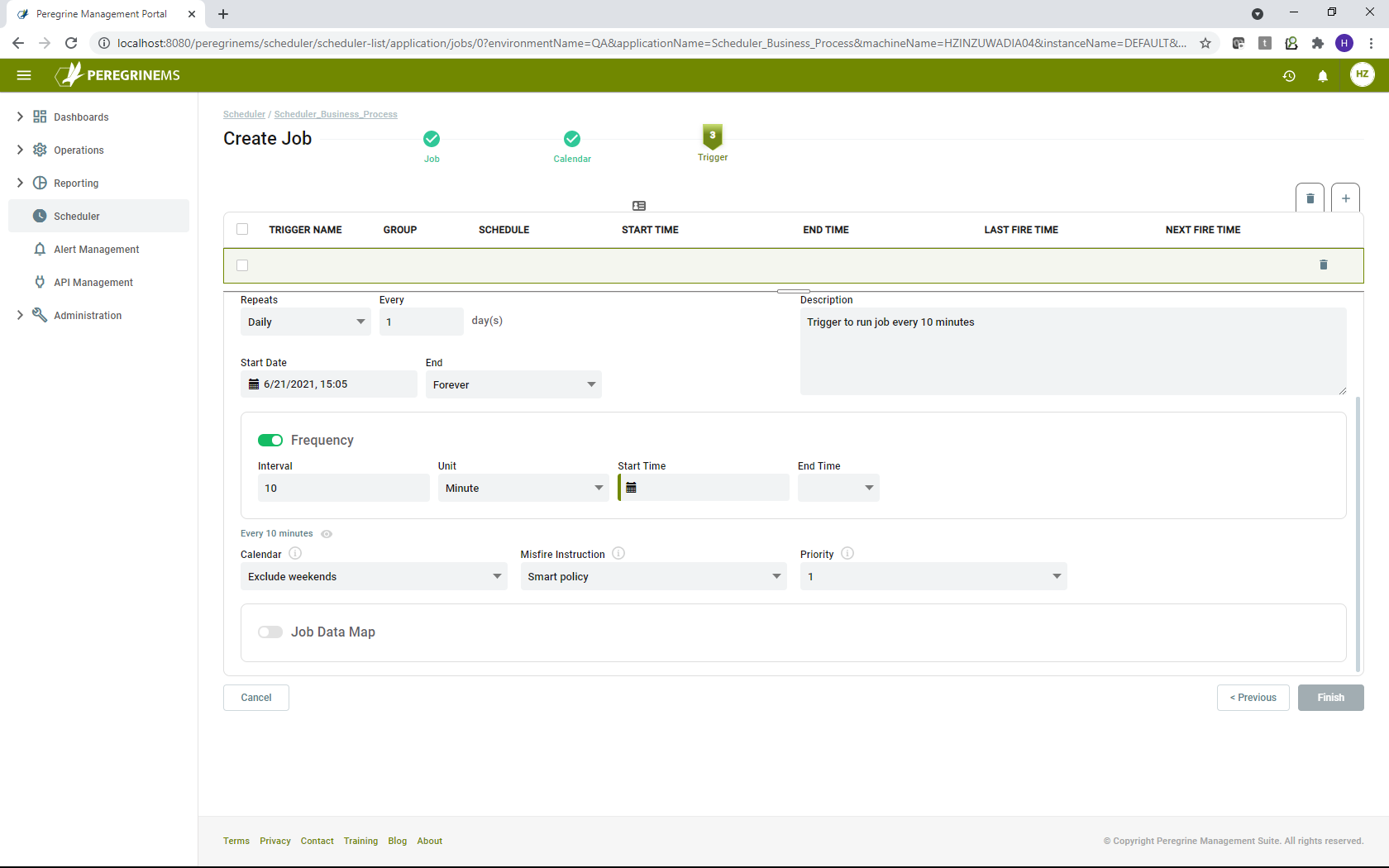The height and width of the screenshot is (868, 1389).
Task: Bookmark this page with the star icon
Action: click(x=1205, y=43)
